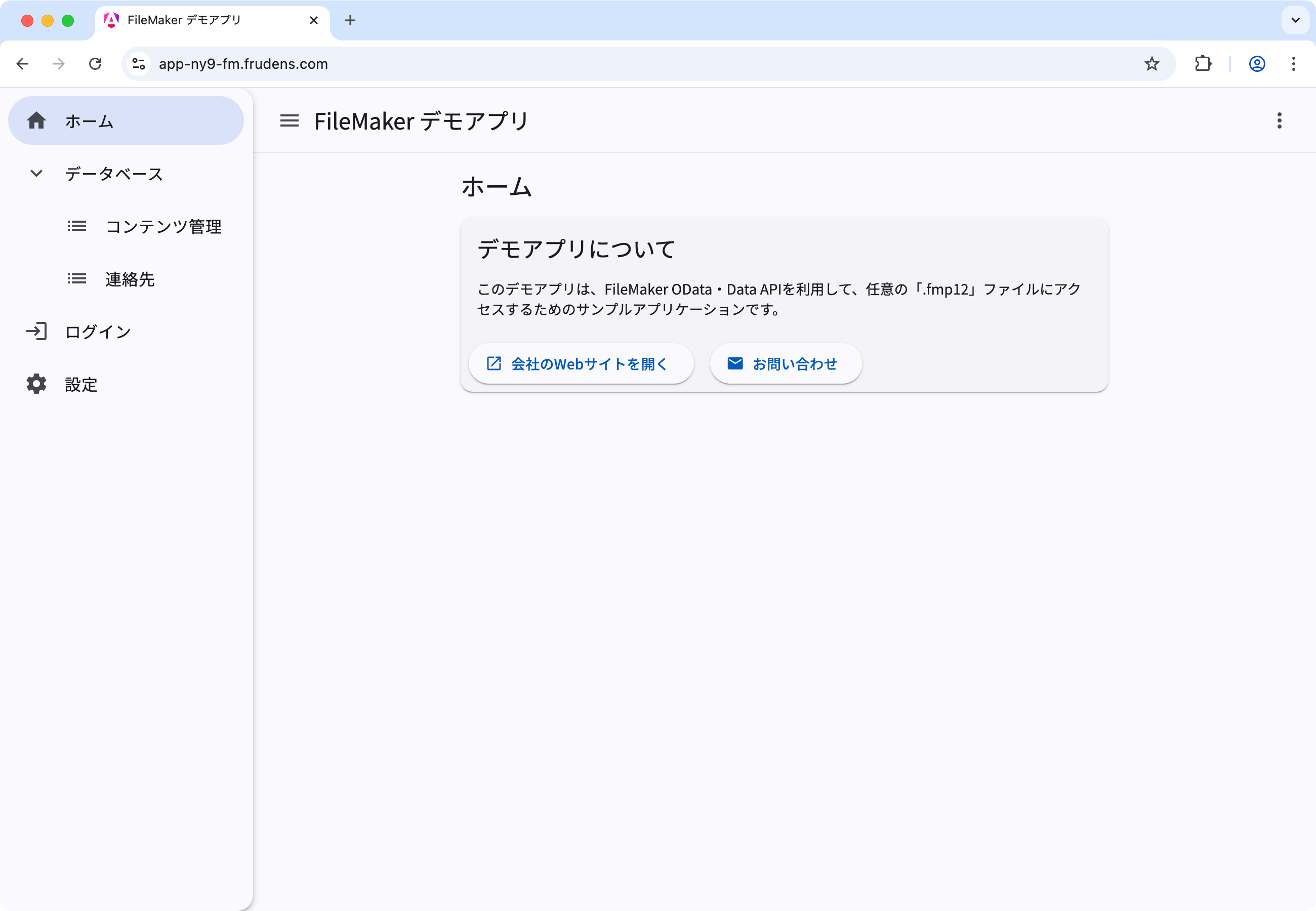Open the browser extensions puzzle icon
This screenshot has width=1316, height=911.
(x=1203, y=64)
